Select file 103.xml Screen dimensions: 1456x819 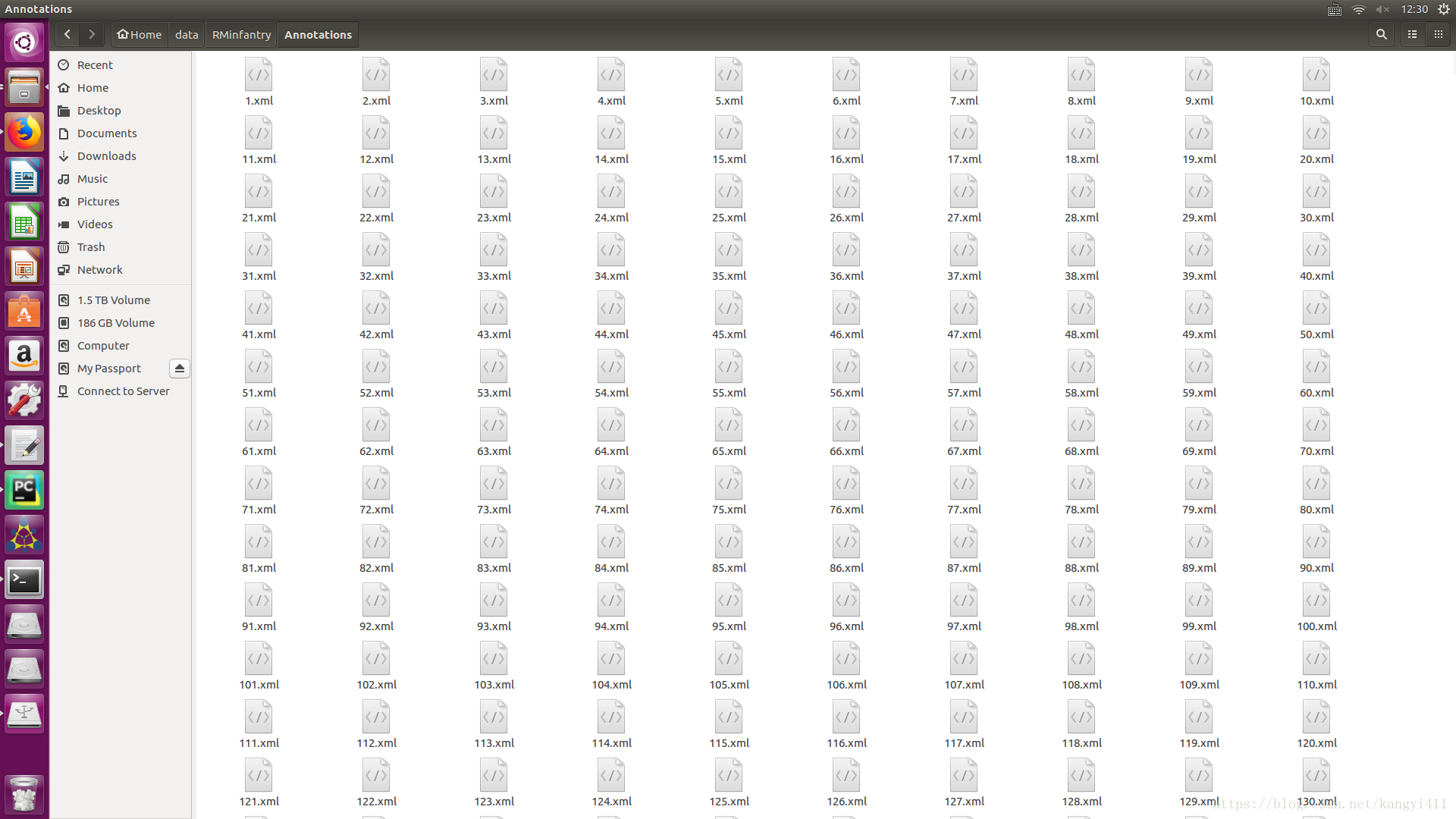point(494,666)
